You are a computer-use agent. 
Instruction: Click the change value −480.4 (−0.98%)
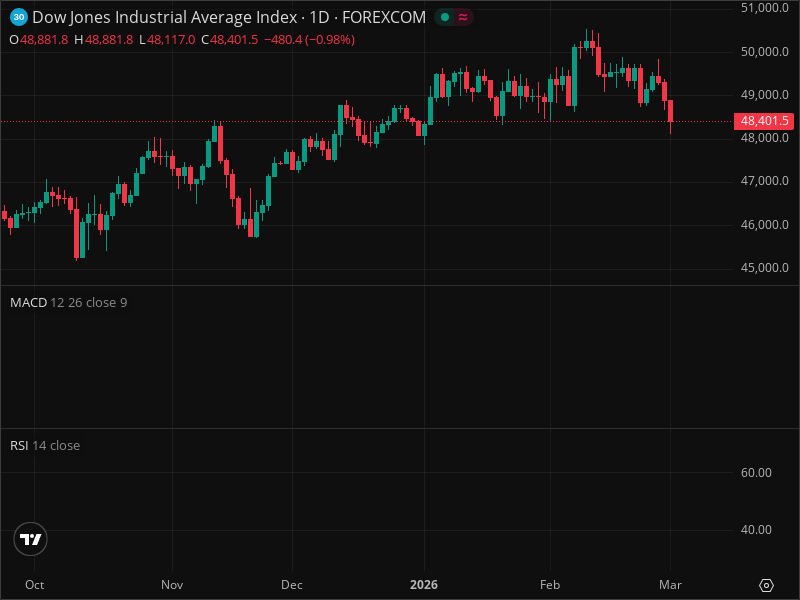[309, 40]
